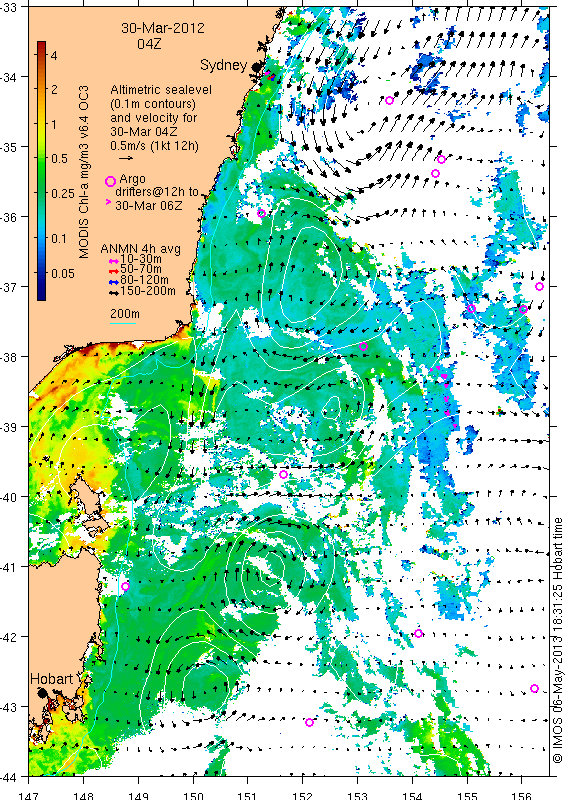Screen dimensions: 570x800
Task: Click the colour bar tick label 0.25
Action: [63, 194]
